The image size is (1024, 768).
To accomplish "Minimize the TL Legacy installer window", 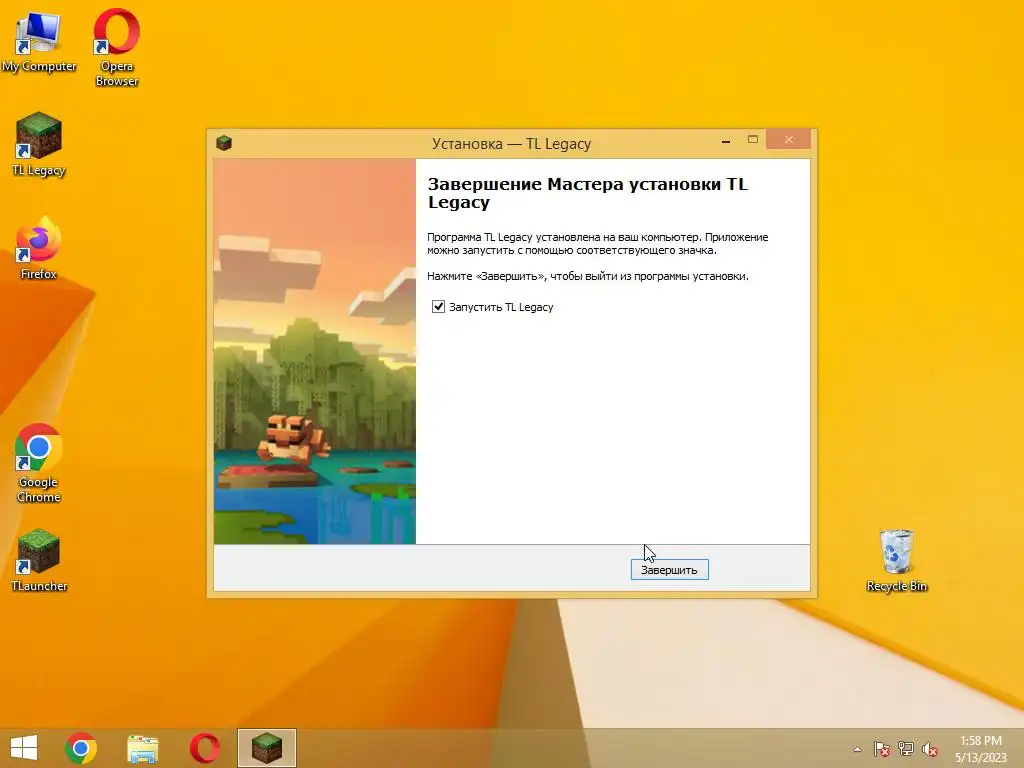I will point(726,140).
